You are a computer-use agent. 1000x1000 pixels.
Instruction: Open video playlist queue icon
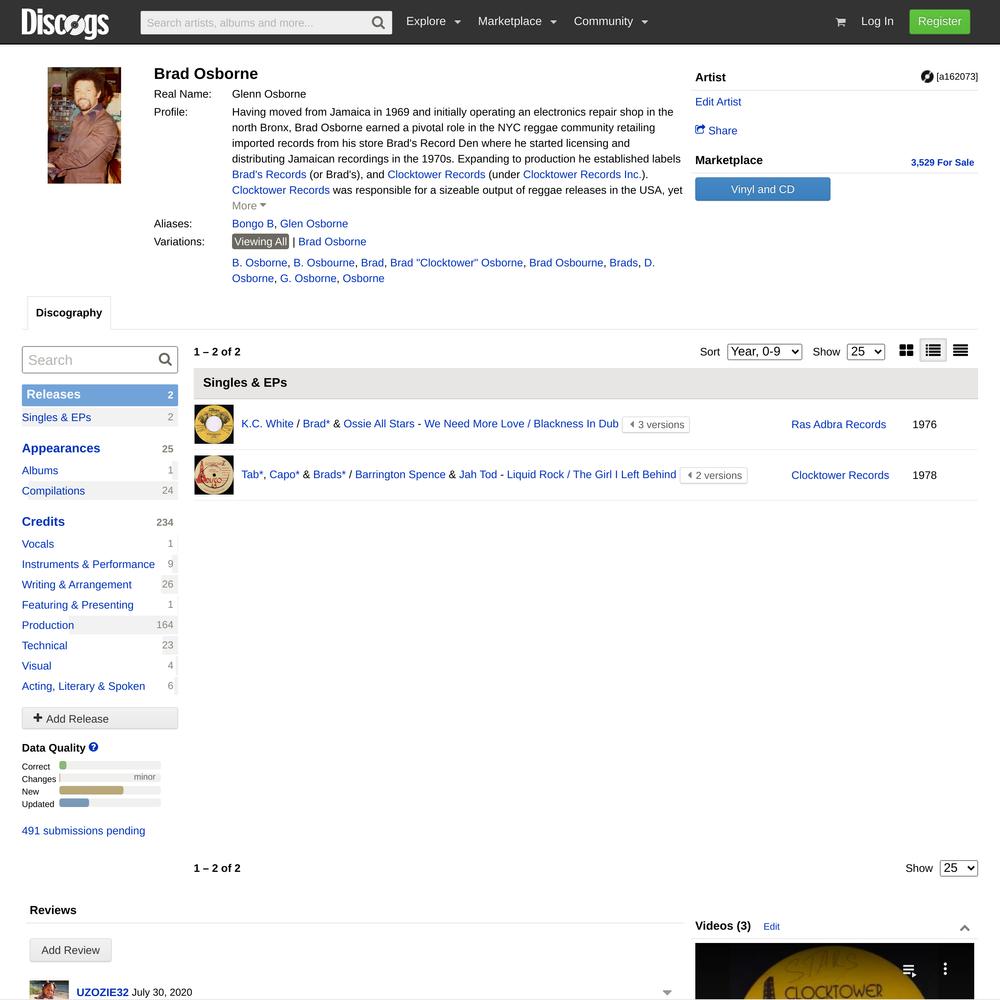(909, 970)
